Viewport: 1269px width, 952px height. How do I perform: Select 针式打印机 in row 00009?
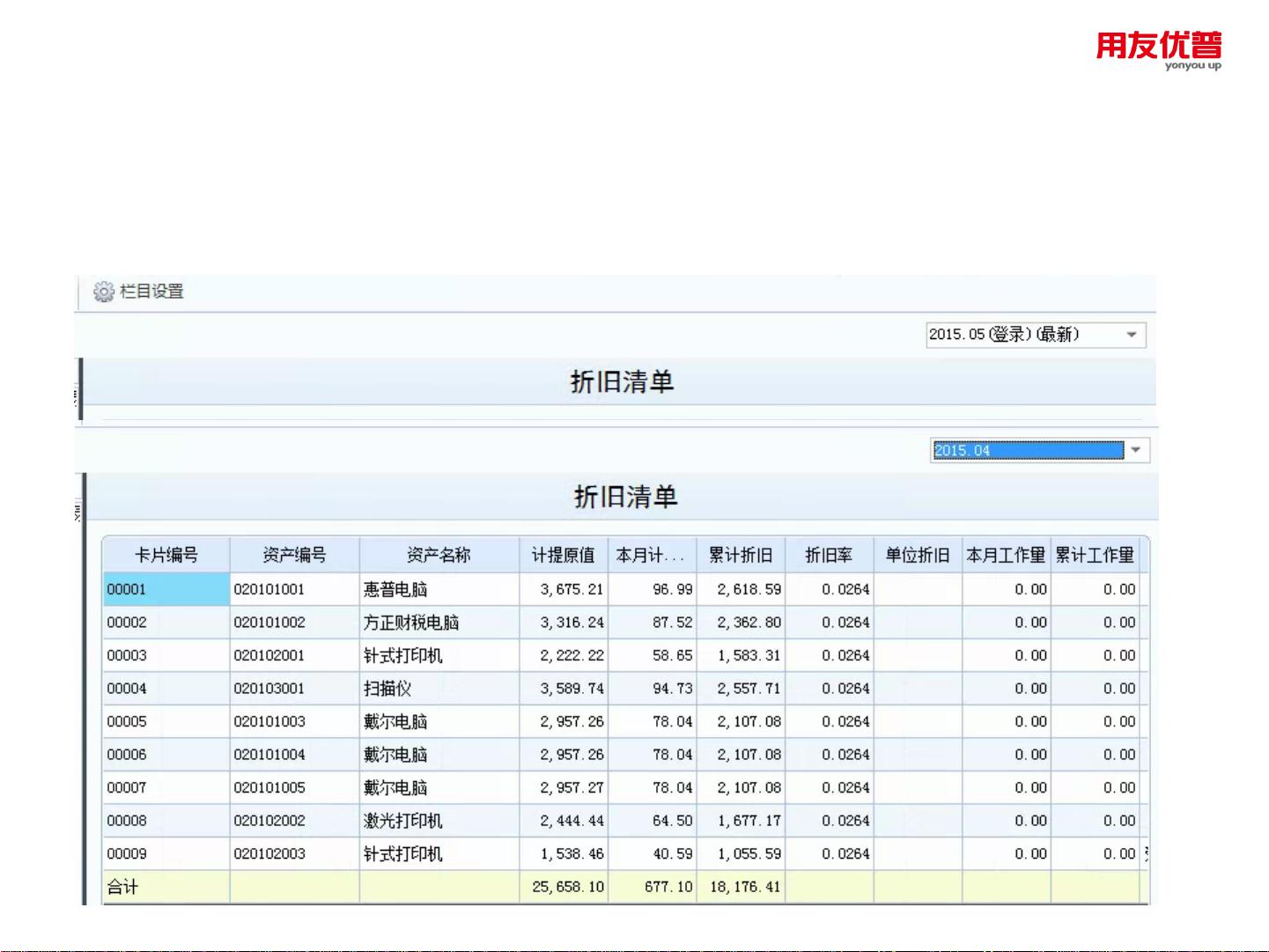[403, 853]
